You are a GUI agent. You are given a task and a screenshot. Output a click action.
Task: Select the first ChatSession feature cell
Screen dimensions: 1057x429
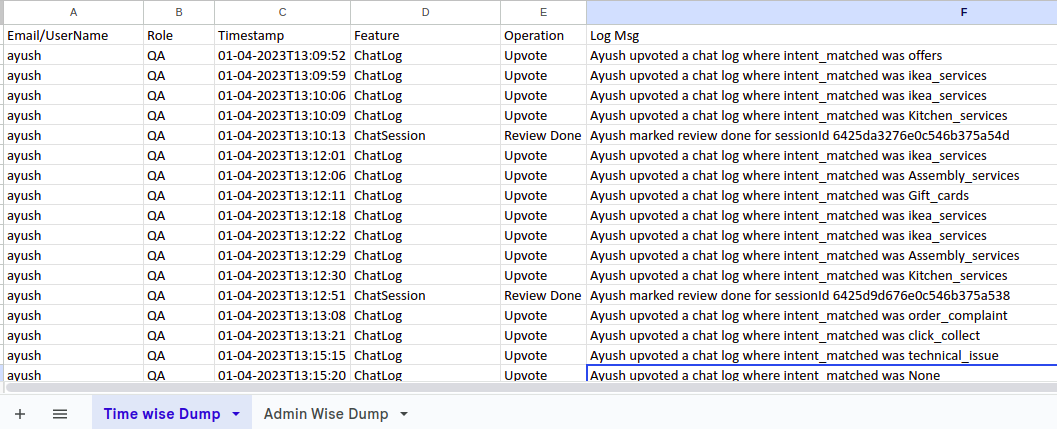pos(425,135)
